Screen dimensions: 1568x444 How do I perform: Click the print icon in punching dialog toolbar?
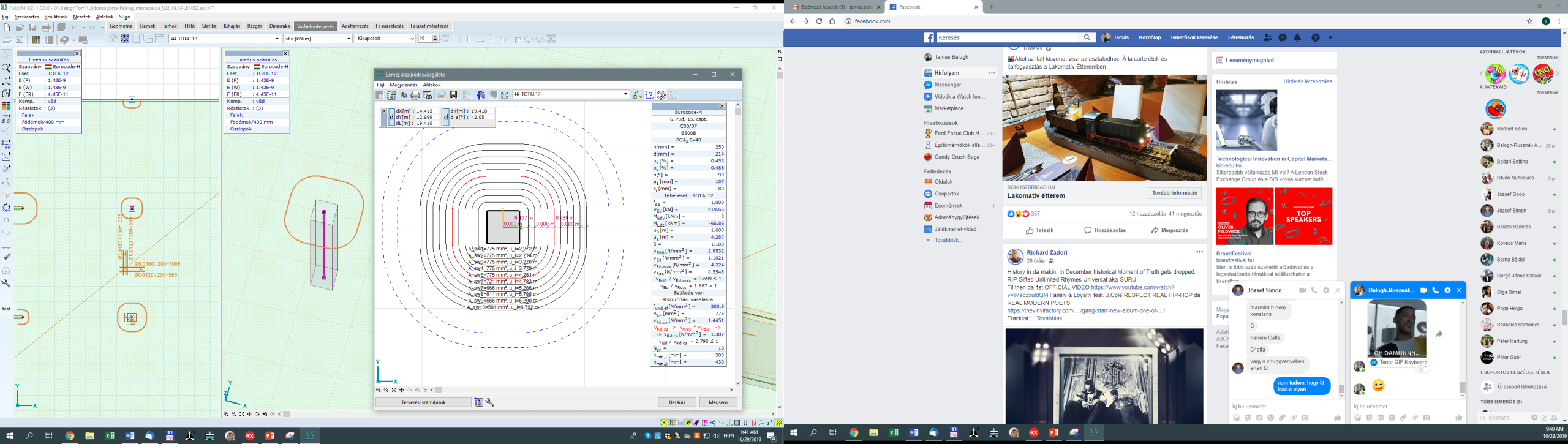[415, 95]
